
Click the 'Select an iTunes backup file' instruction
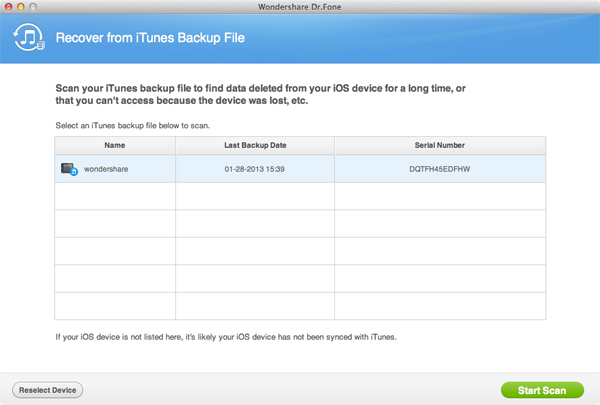point(133,126)
